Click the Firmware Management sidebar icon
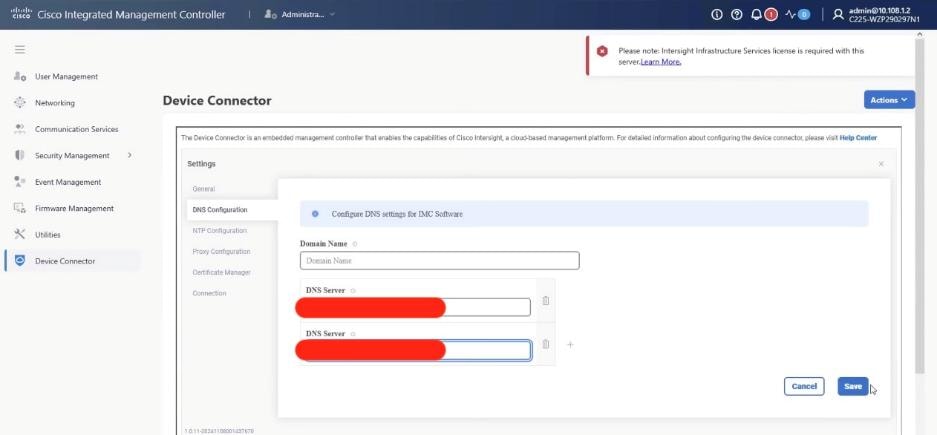Viewport: 937px width, 435px height. click(20, 209)
